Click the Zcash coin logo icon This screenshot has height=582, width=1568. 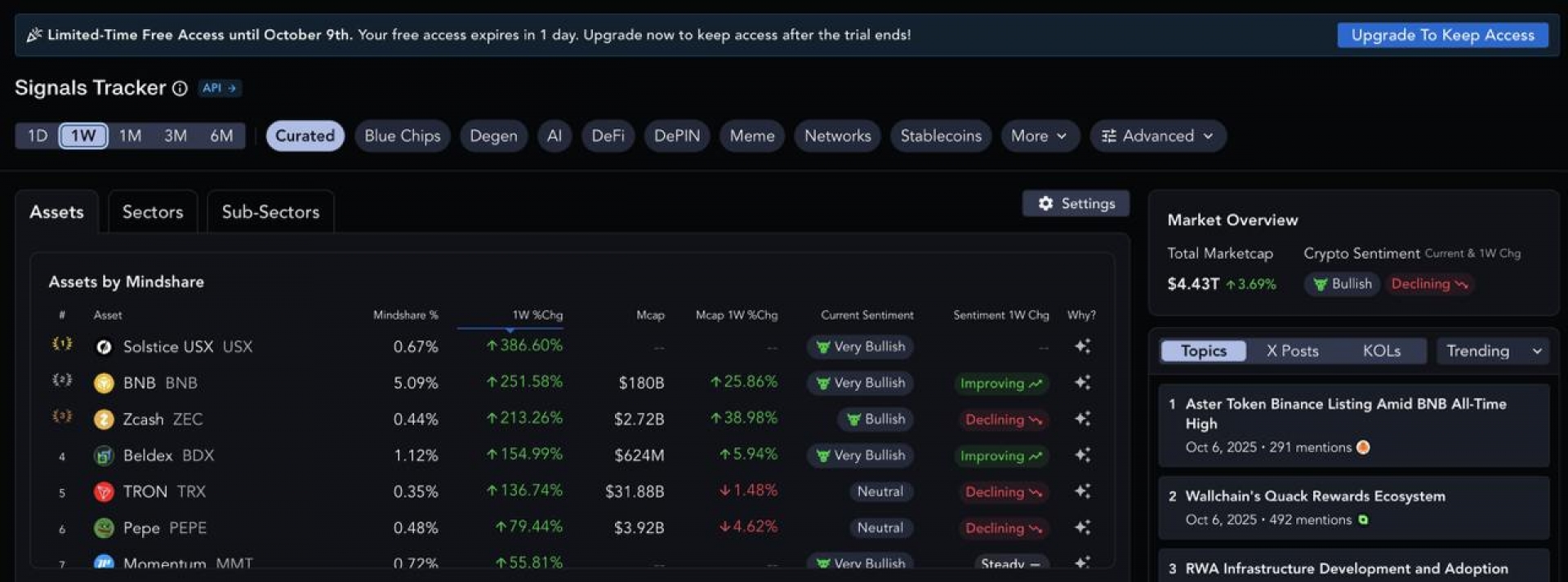click(104, 420)
